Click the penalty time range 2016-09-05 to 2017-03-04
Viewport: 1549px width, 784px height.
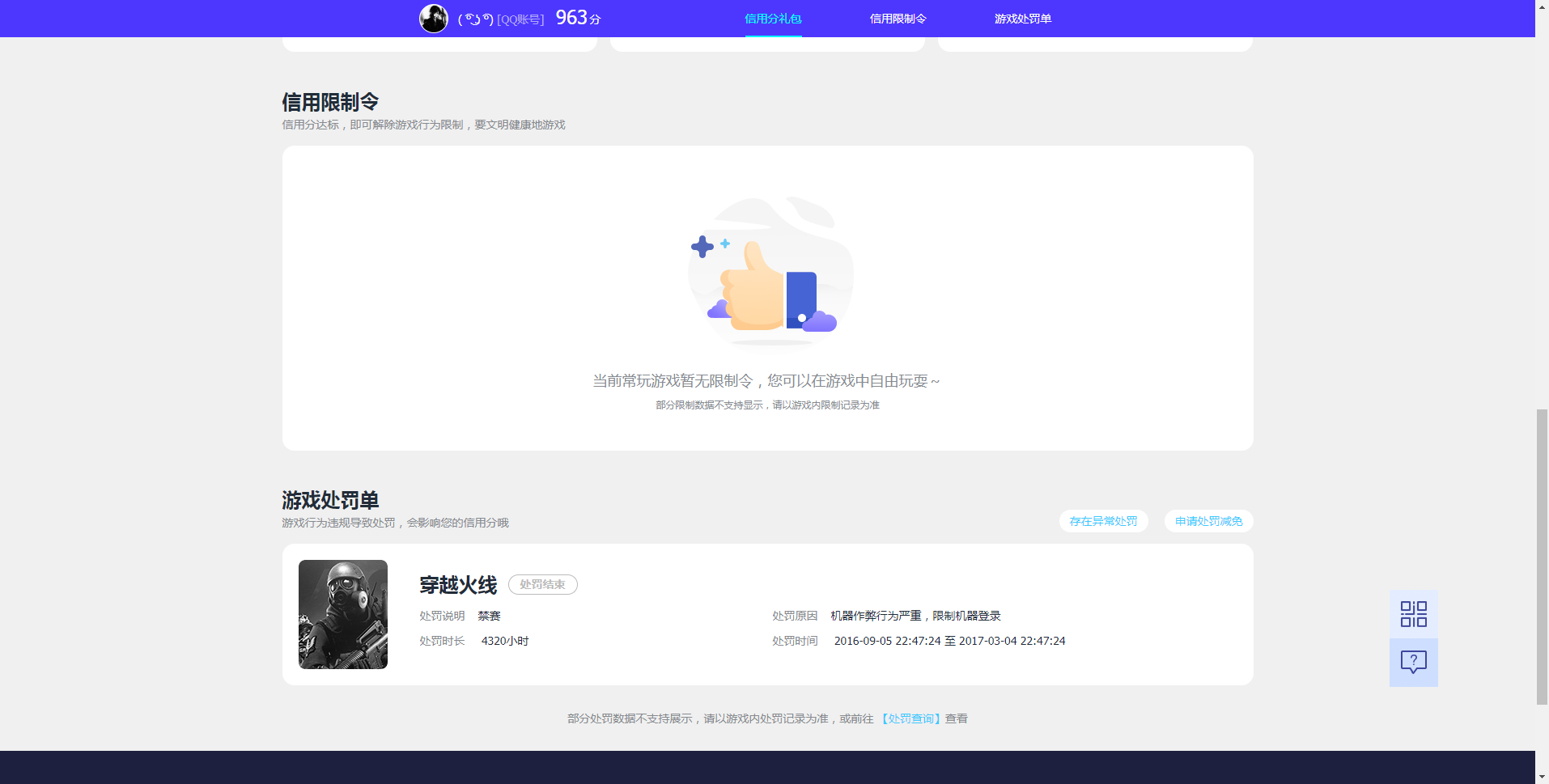[949, 641]
